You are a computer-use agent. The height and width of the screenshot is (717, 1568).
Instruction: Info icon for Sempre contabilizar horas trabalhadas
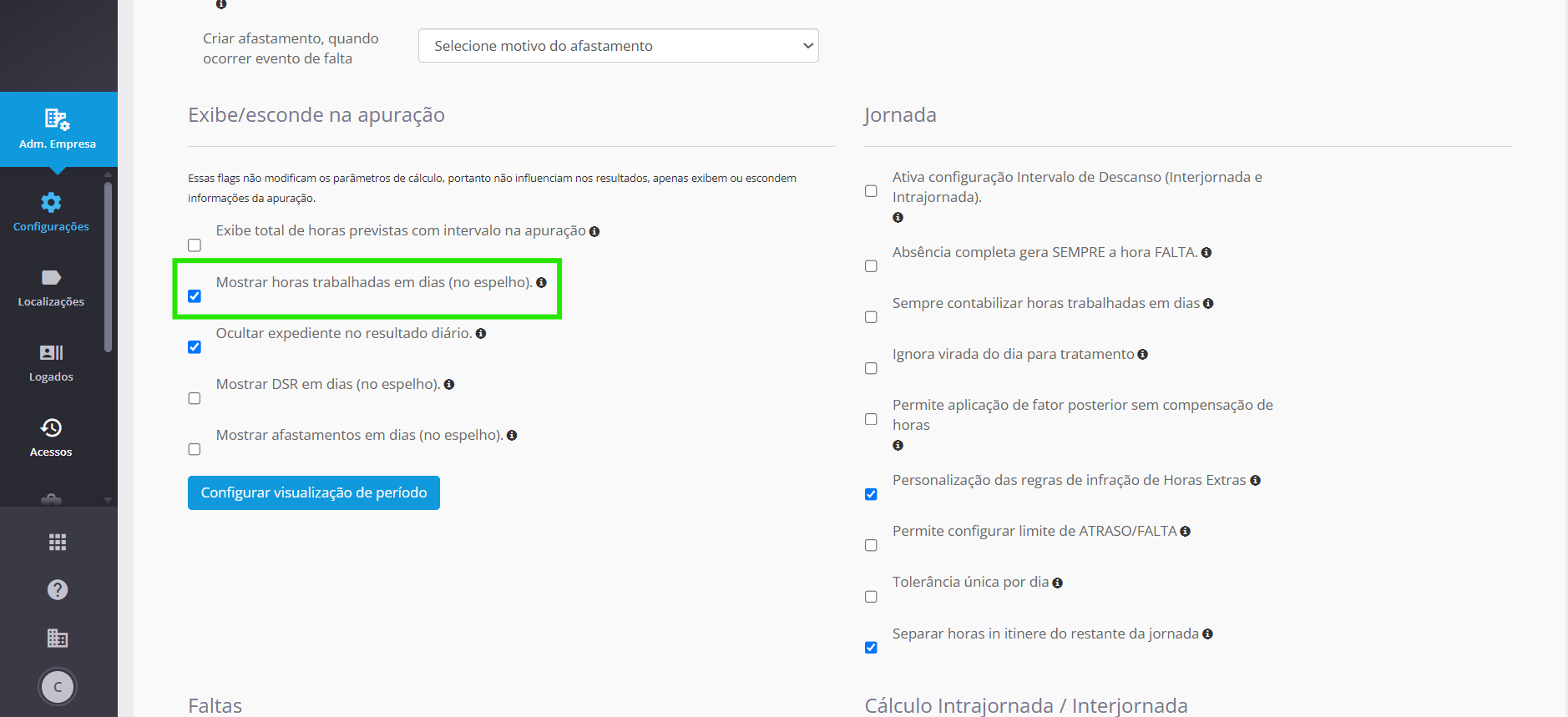coord(1208,304)
